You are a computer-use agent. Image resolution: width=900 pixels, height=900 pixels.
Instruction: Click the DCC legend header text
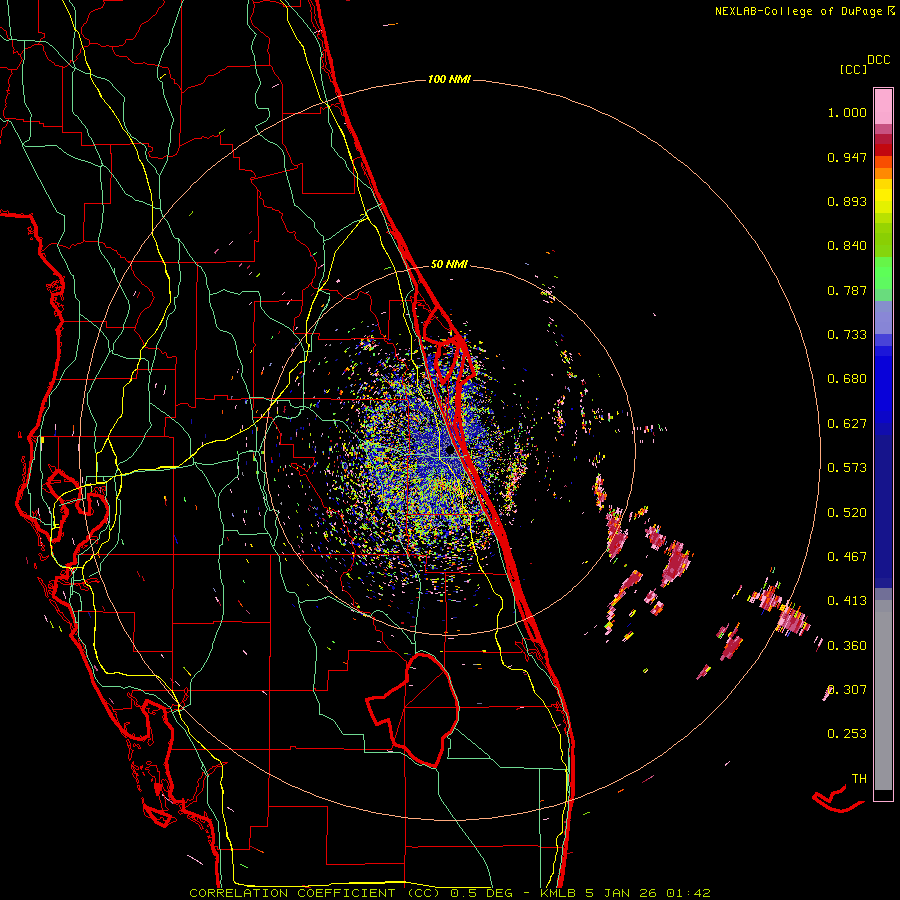click(x=878, y=60)
